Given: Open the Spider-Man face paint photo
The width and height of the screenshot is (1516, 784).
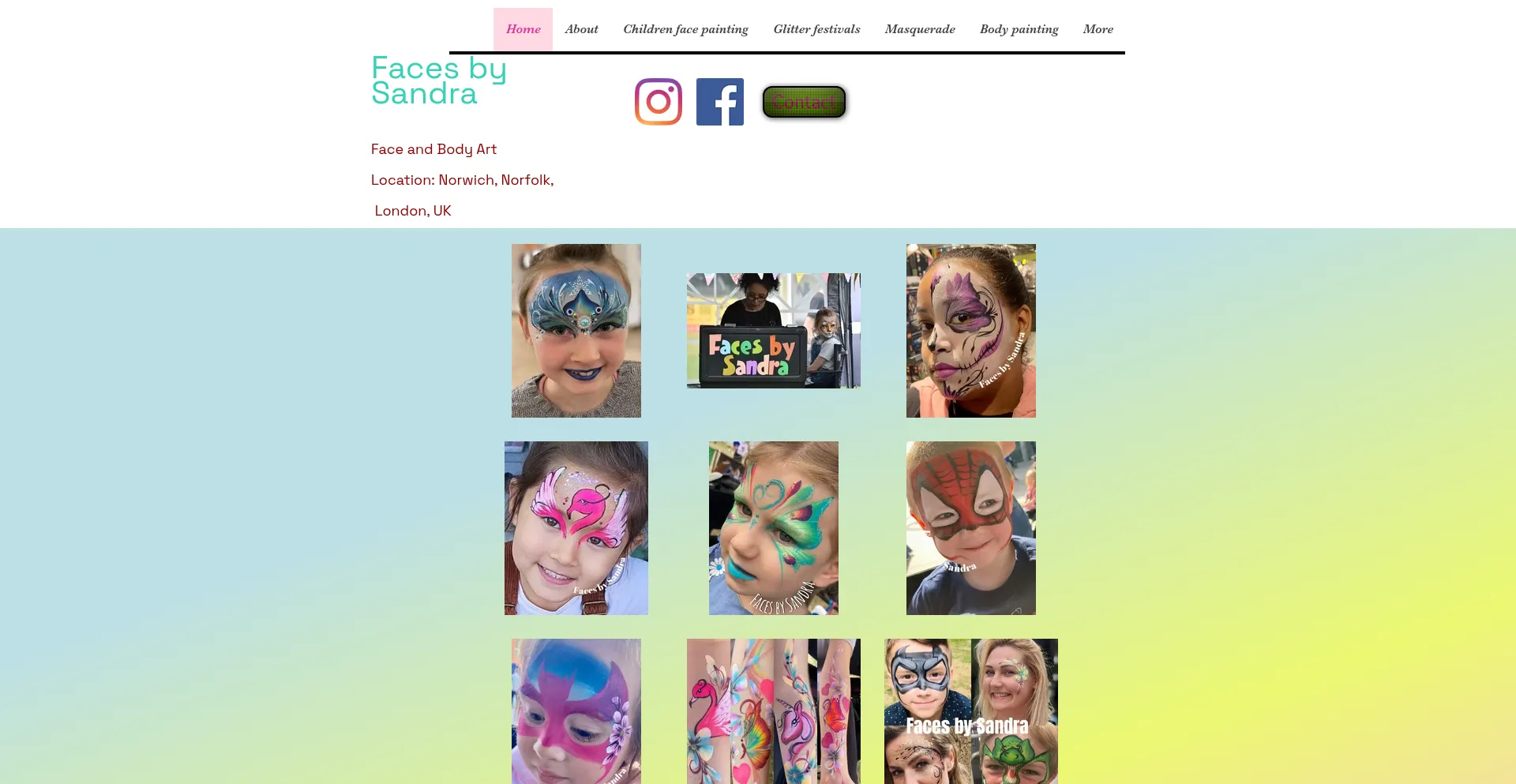Looking at the screenshot, I should [x=971, y=528].
